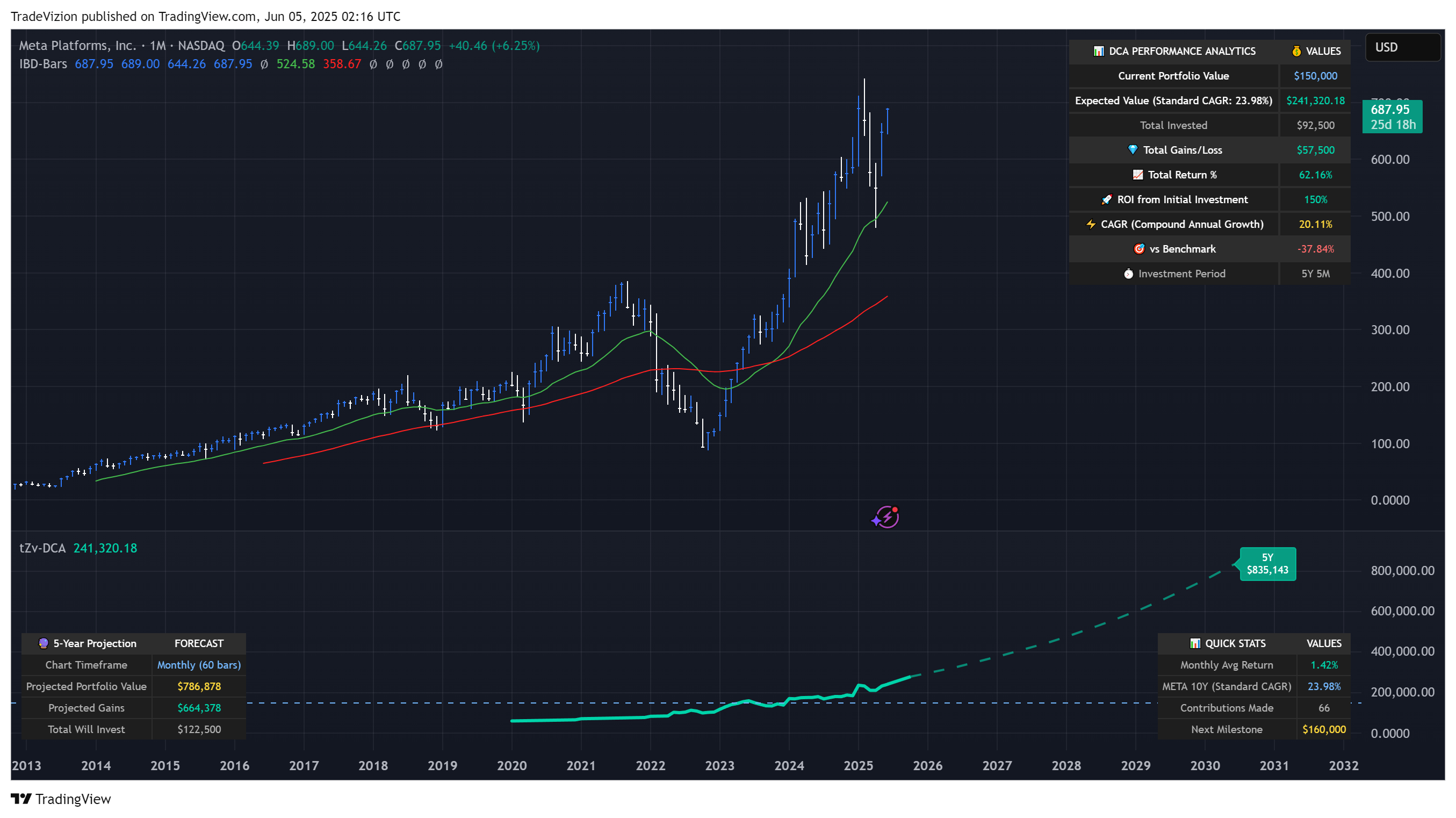Click the 2020 label on time axis
This screenshot has height=818, width=1456.
coord(511,765)
